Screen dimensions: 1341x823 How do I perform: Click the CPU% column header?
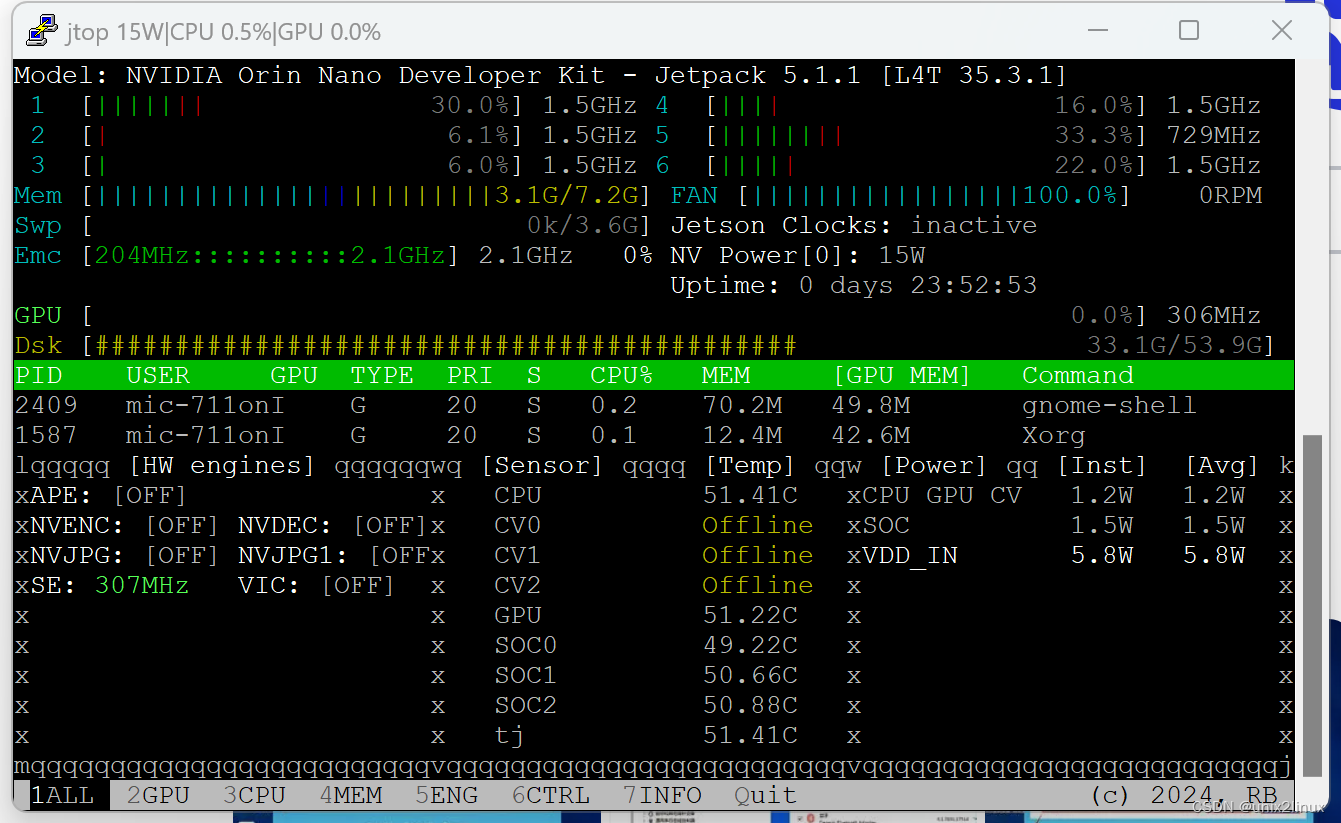[622, 375]
